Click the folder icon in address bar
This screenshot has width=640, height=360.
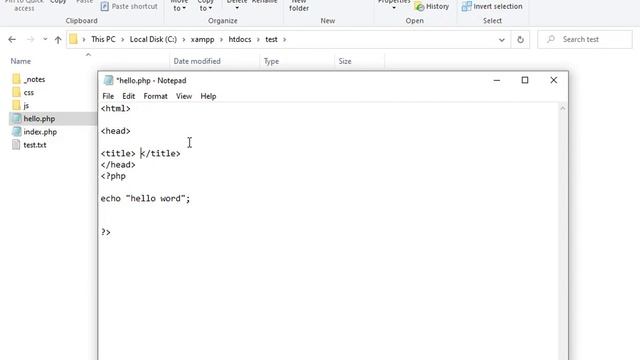pos(73,39)
